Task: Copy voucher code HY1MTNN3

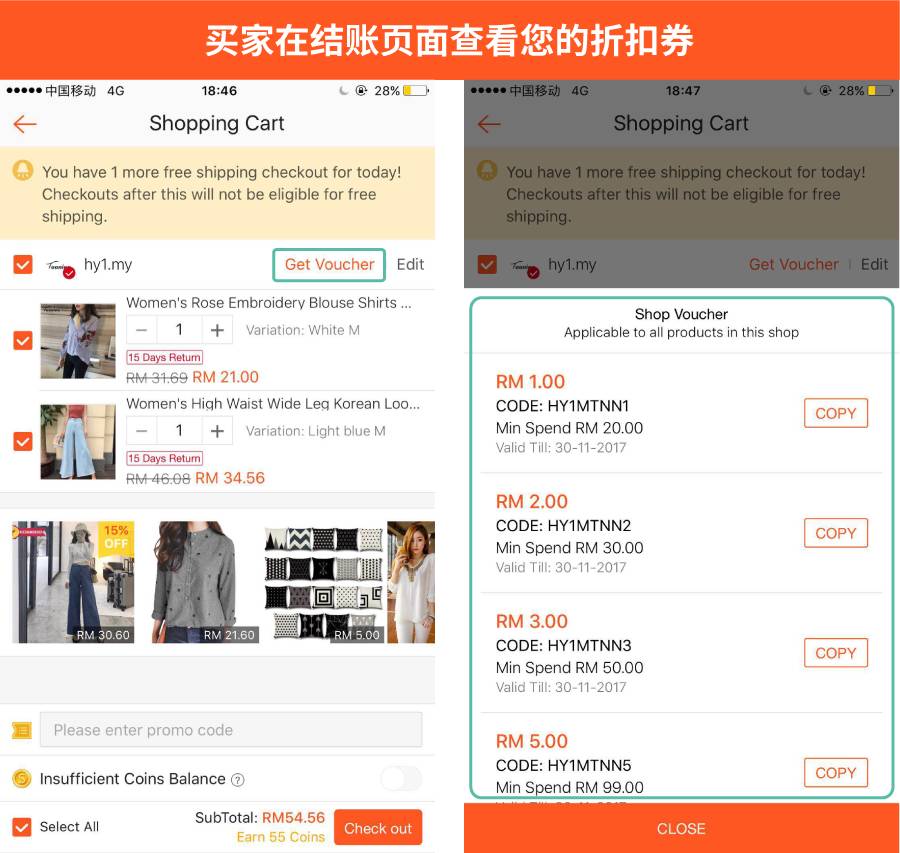Action: (x=836, y=653)
